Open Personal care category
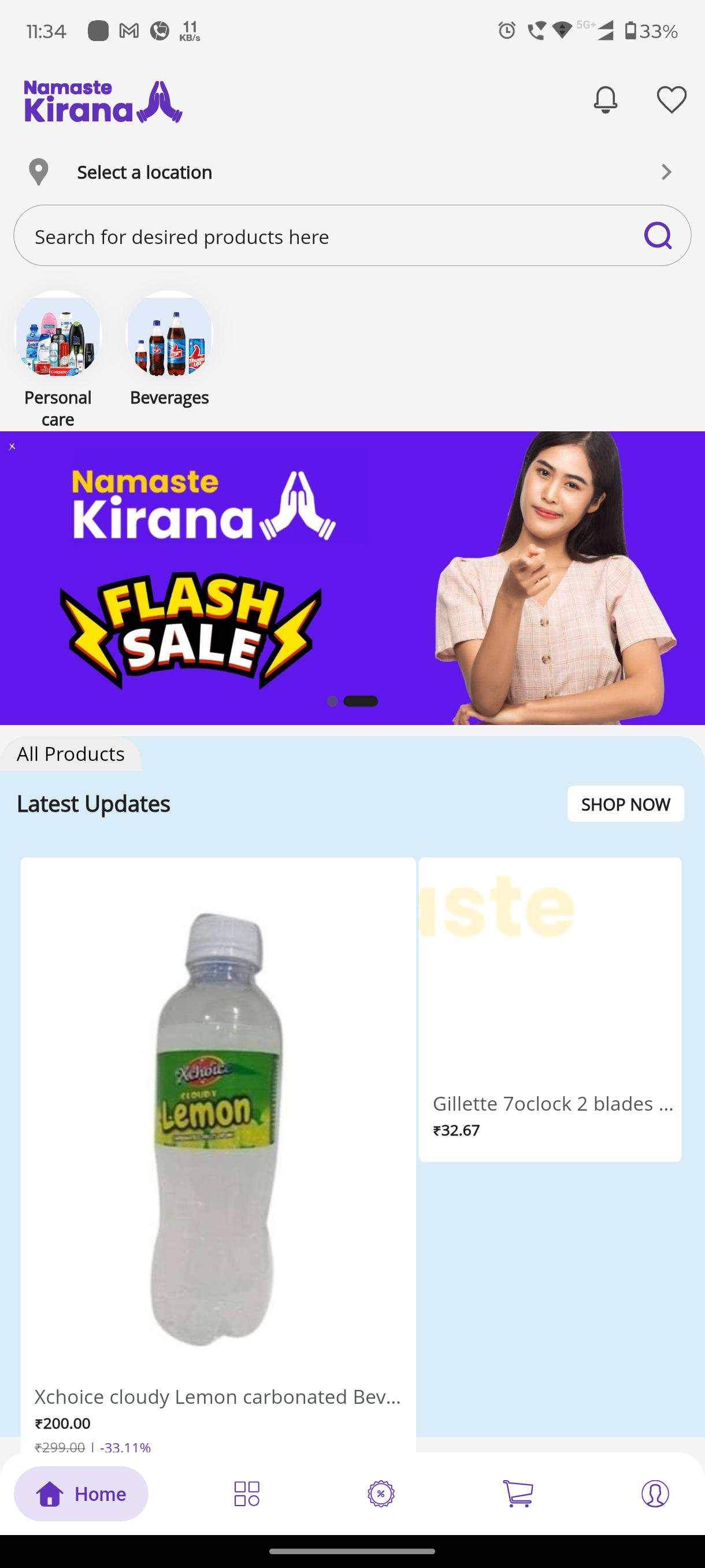Image resolution: width=705 pixels, height=1568 pixels. click(x=58, y=360)
